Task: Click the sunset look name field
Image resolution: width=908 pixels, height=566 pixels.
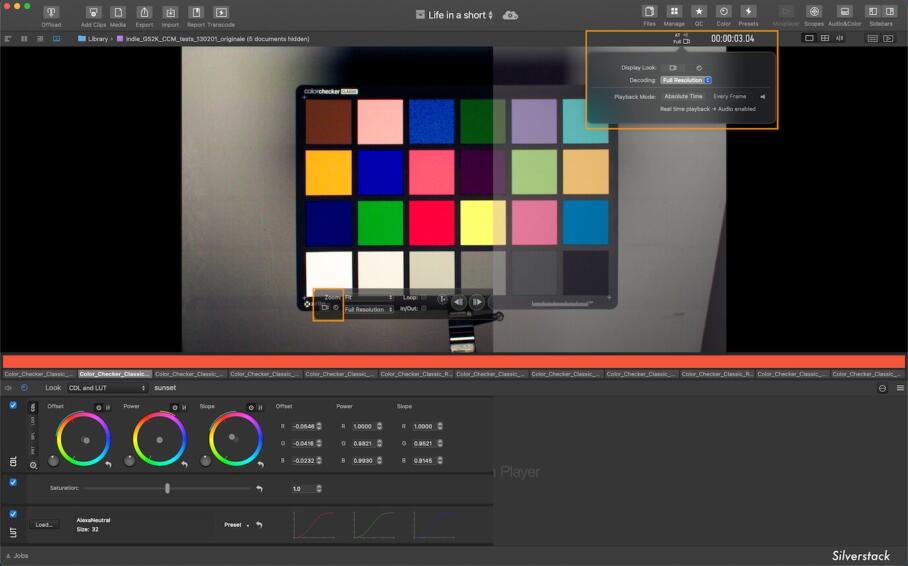Action: pos(165,388)
